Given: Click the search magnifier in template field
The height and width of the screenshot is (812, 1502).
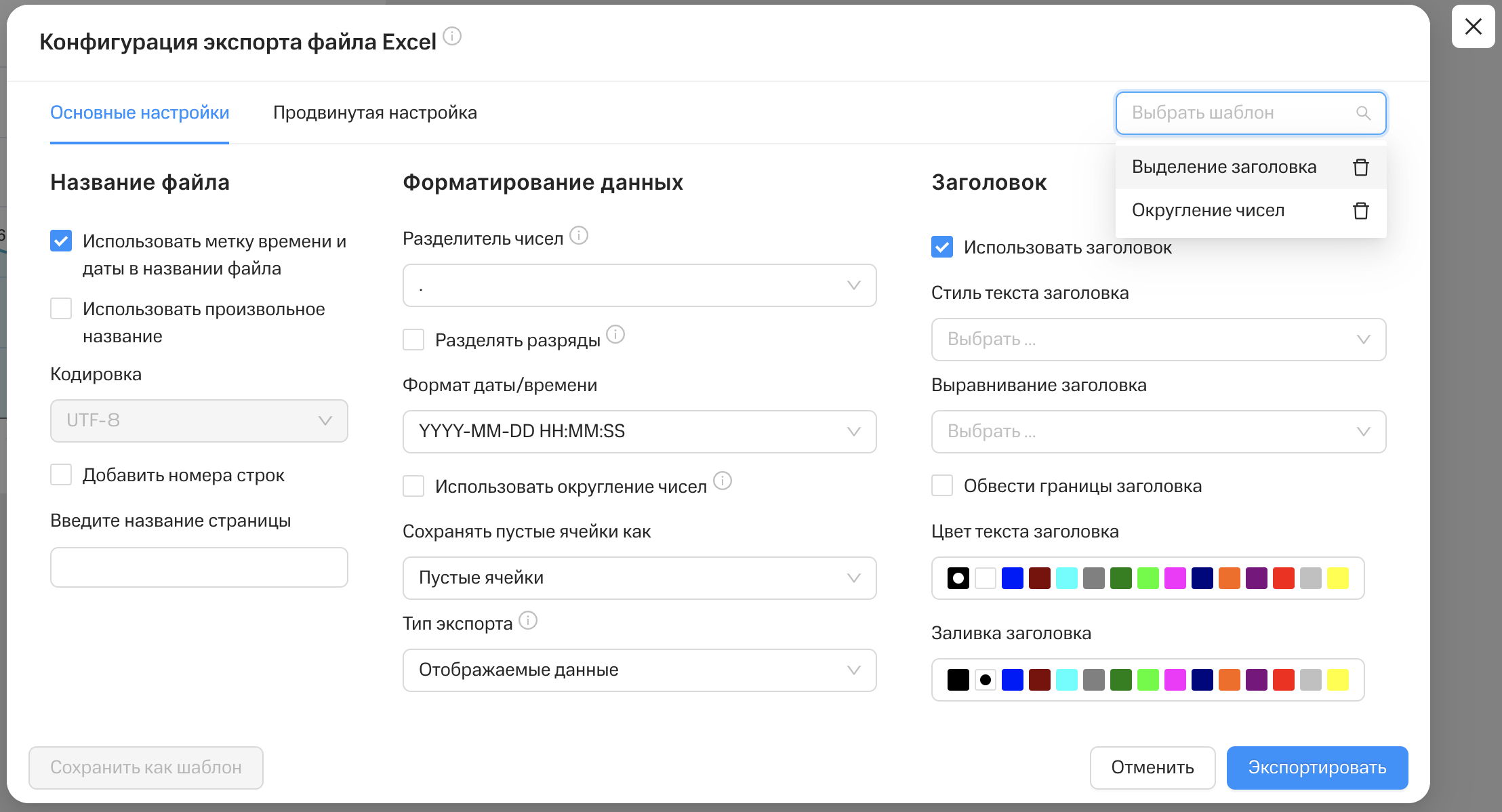Looking at the screenshot, I should tap(1363, 113).
